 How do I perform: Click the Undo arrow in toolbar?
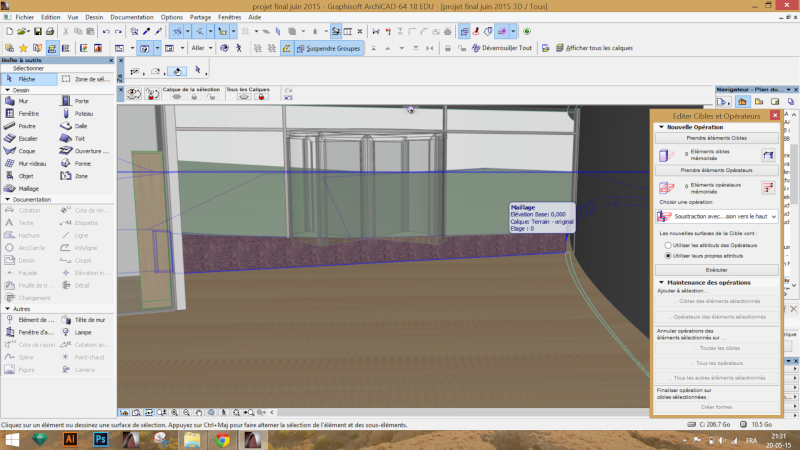106,32
